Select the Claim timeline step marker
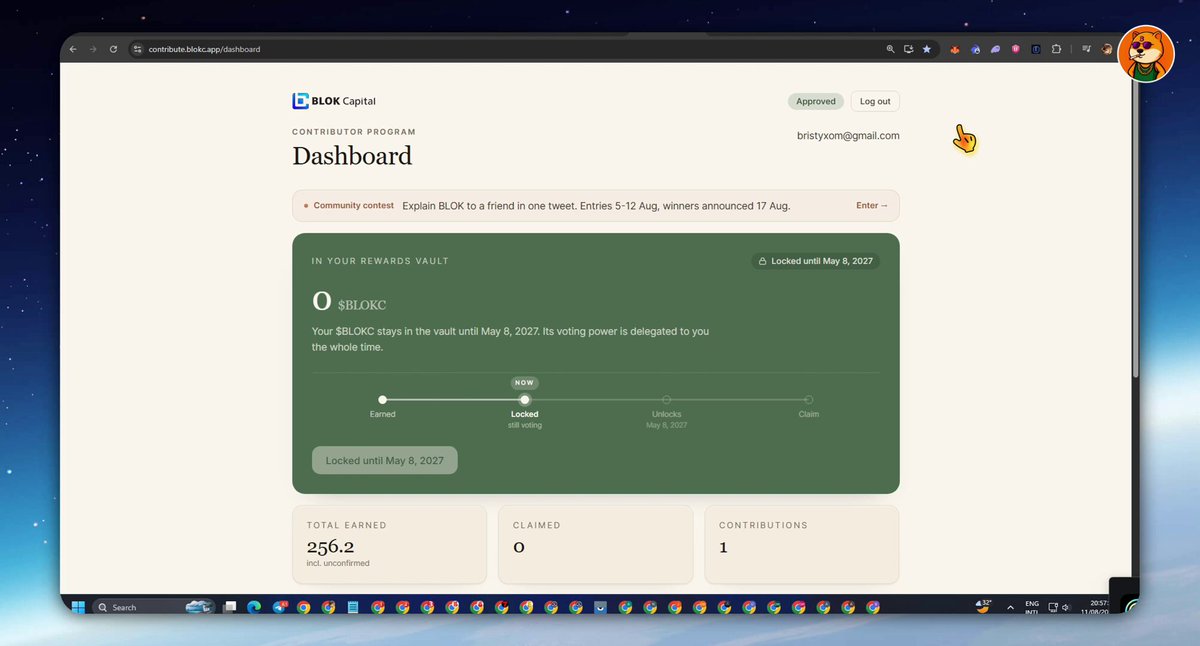The width and height of the screenshot is (1200, 646). point(809,400)
